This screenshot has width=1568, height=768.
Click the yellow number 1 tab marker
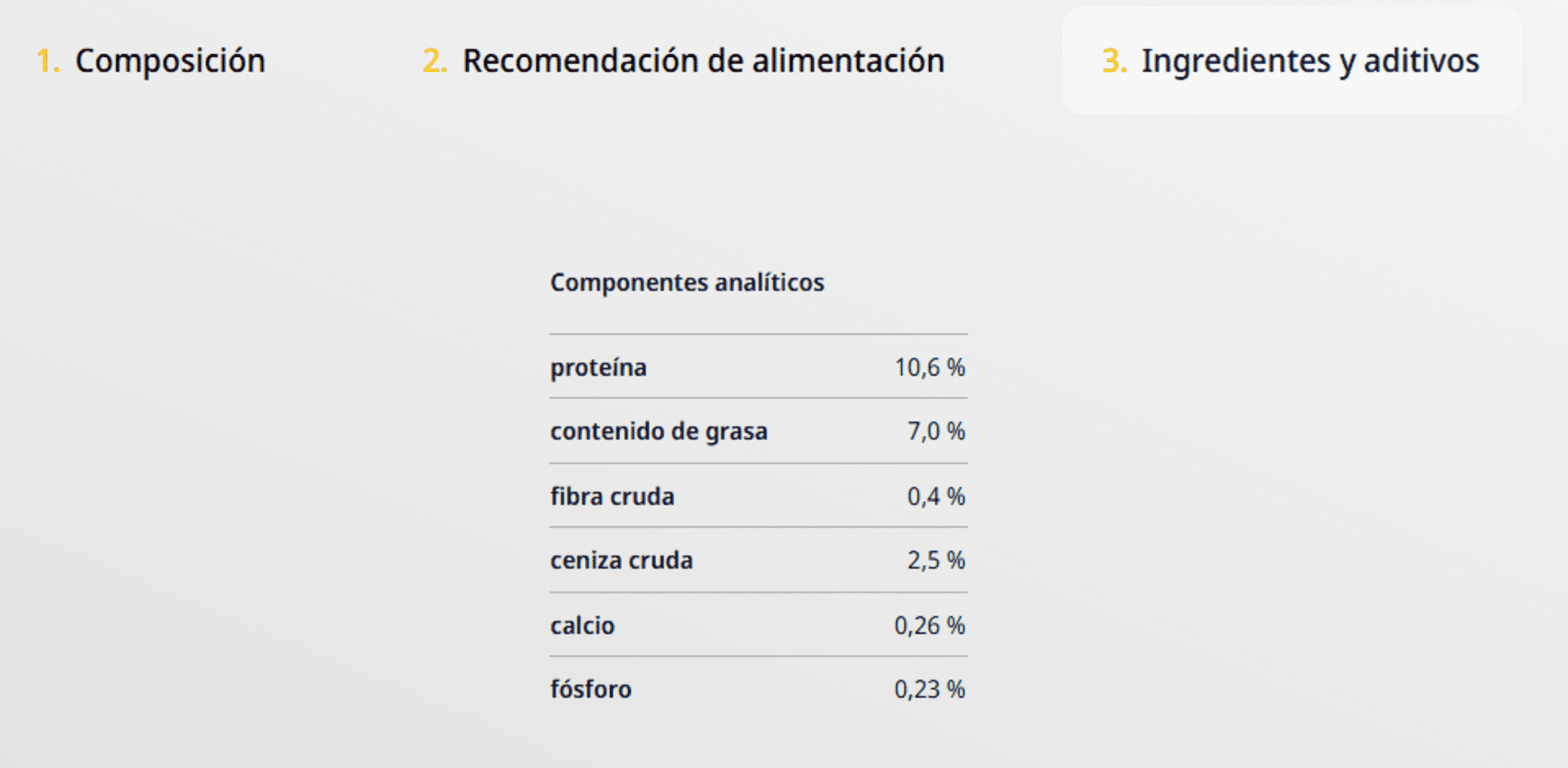tap(48, 61)
